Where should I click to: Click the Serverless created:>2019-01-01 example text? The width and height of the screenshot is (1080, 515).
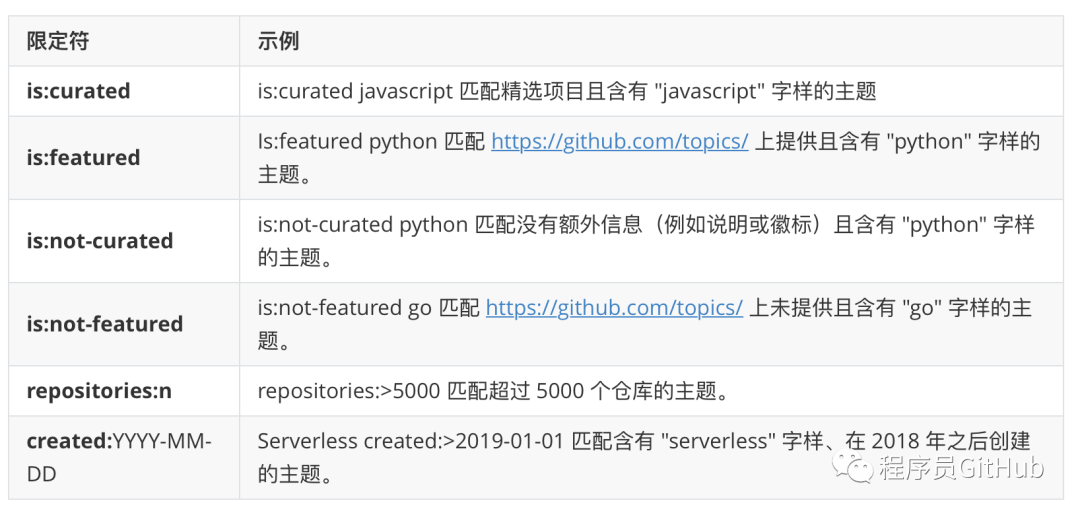click(x=412, y=441)
